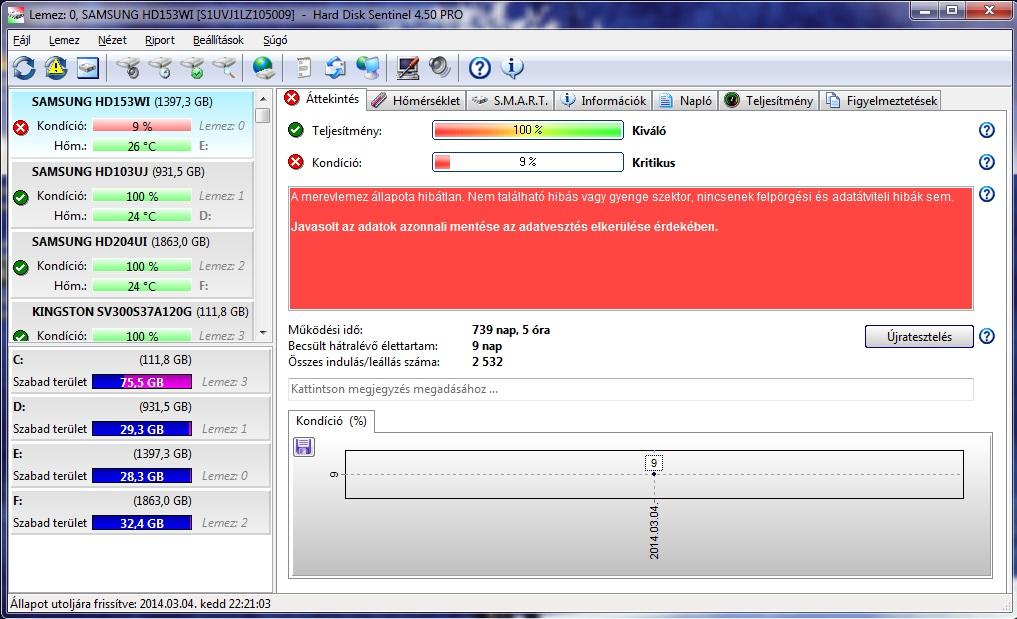1017x619 pixels.
Task: Click the 26 °C temperature bar of HD153WI
Action: point(141,146)
